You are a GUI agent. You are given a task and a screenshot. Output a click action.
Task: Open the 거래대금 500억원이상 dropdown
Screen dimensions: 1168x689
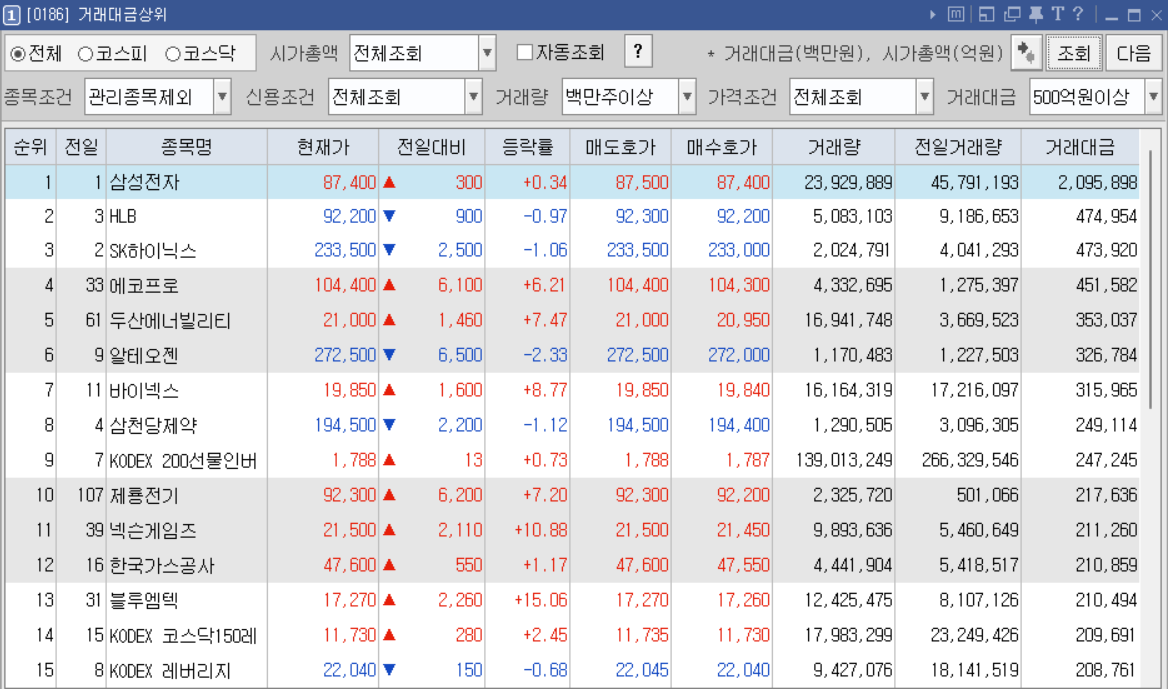pyautogui.click(x=1153, y=97)
